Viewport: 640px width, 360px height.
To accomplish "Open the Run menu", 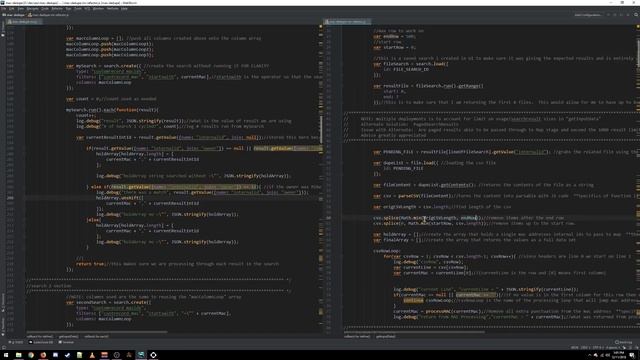I will click(x=68, y=9).
